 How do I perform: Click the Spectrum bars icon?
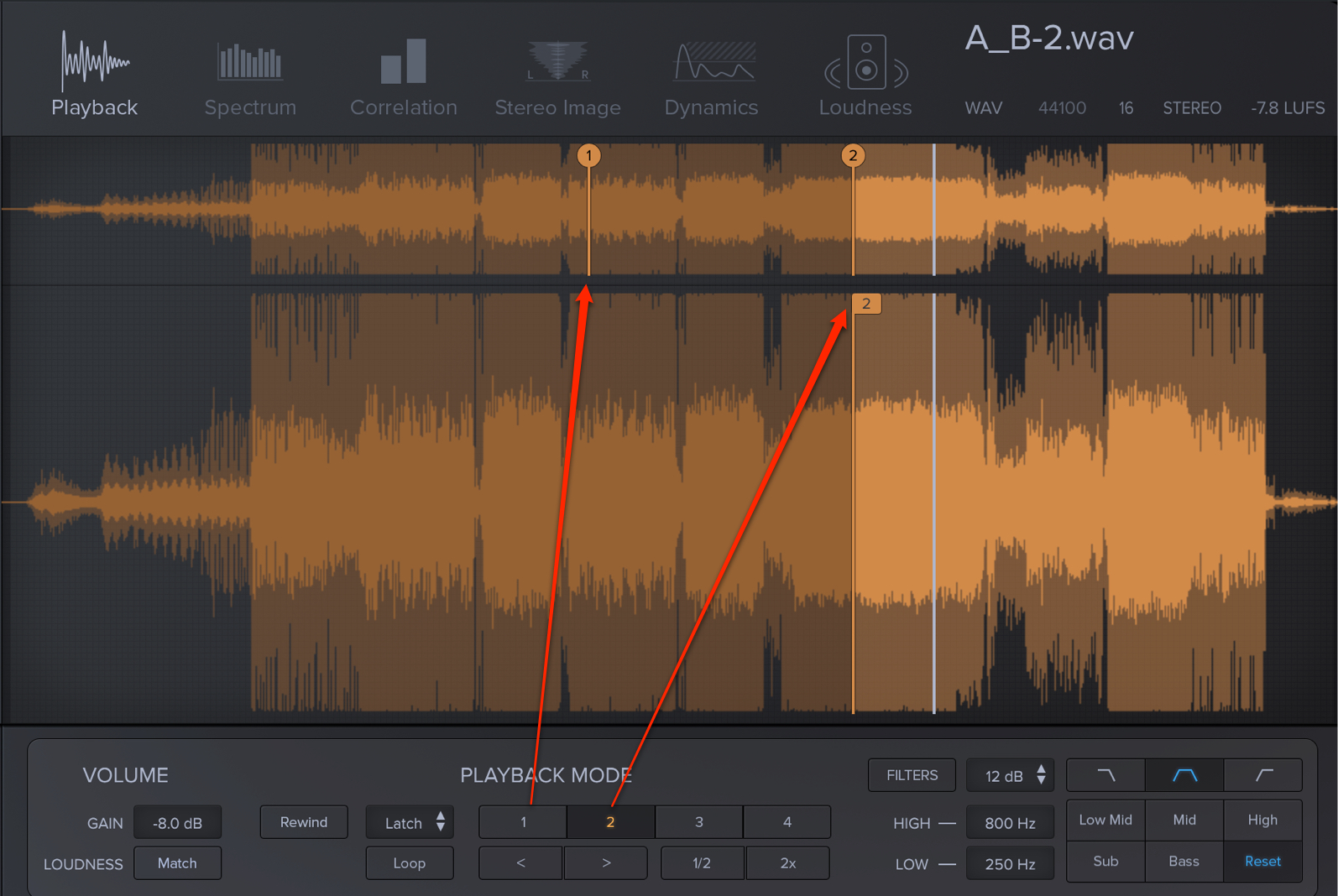tap(249, 61)
